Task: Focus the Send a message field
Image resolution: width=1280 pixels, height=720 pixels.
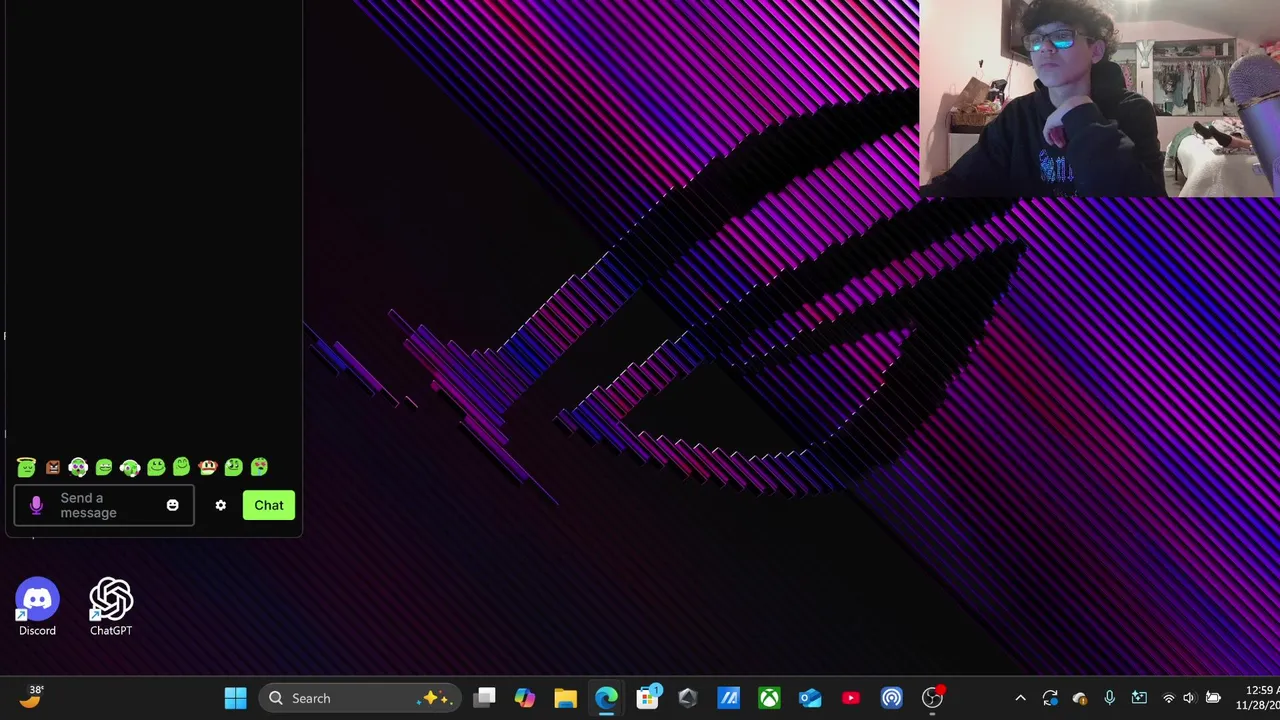Action: click(104, 505)
